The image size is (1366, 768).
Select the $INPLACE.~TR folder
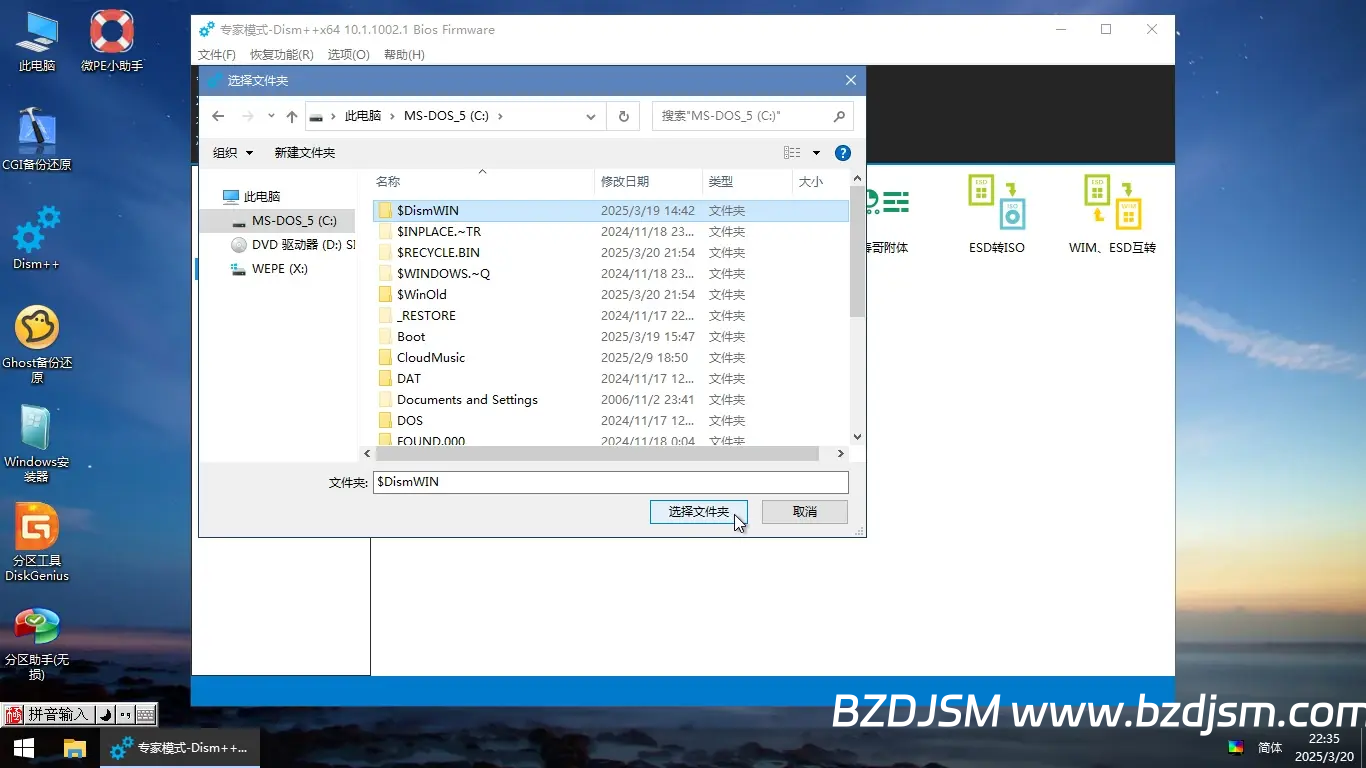click(x=611, y=232)
